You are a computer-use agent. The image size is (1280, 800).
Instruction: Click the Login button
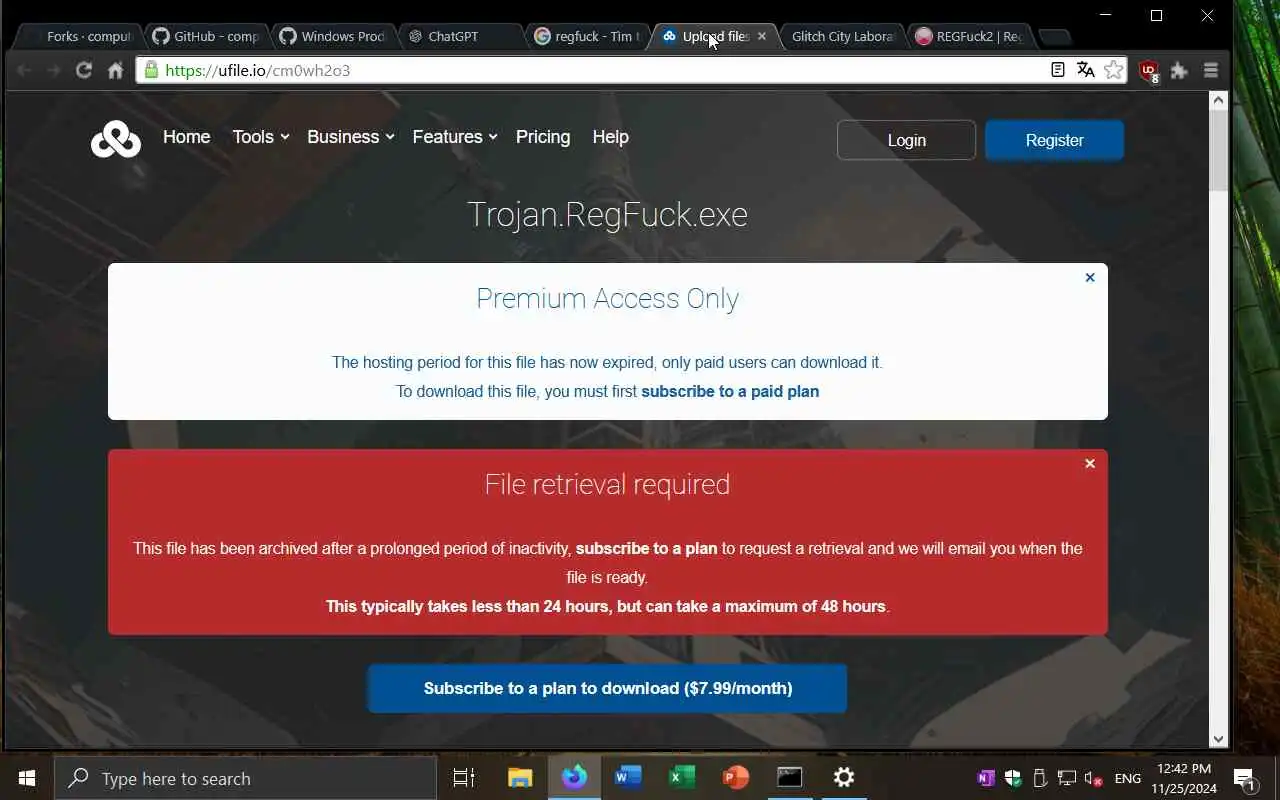click(x=906, y=140)
